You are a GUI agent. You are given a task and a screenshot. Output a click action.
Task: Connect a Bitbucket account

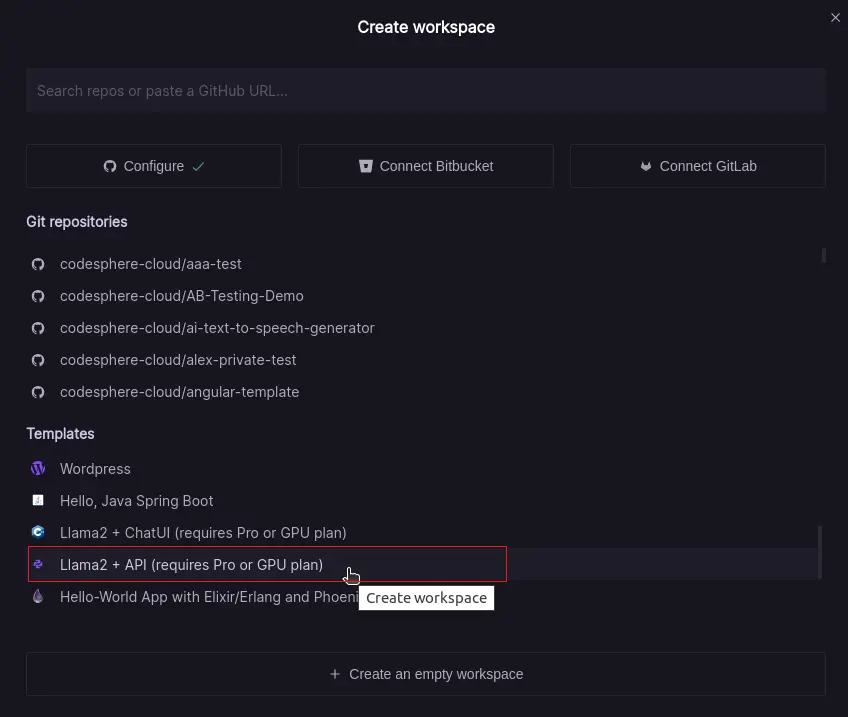[x=425, y=166]
